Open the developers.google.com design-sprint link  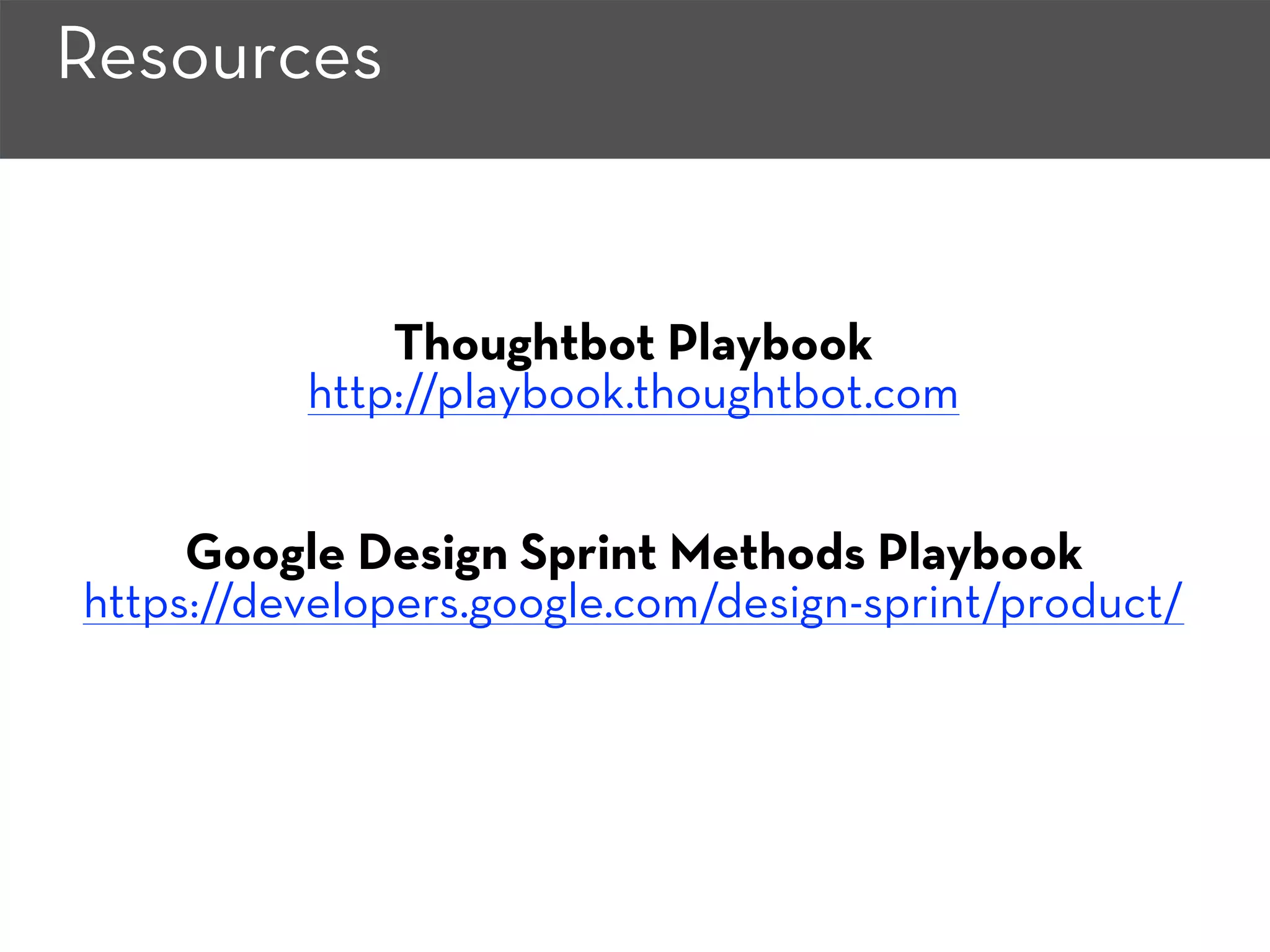[x=633, y=603]
